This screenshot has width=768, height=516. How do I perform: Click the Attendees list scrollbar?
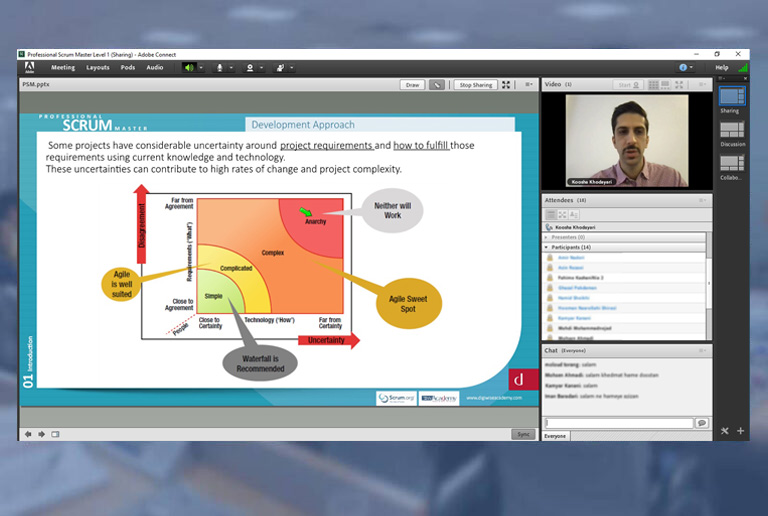click(x=709, y=285)
